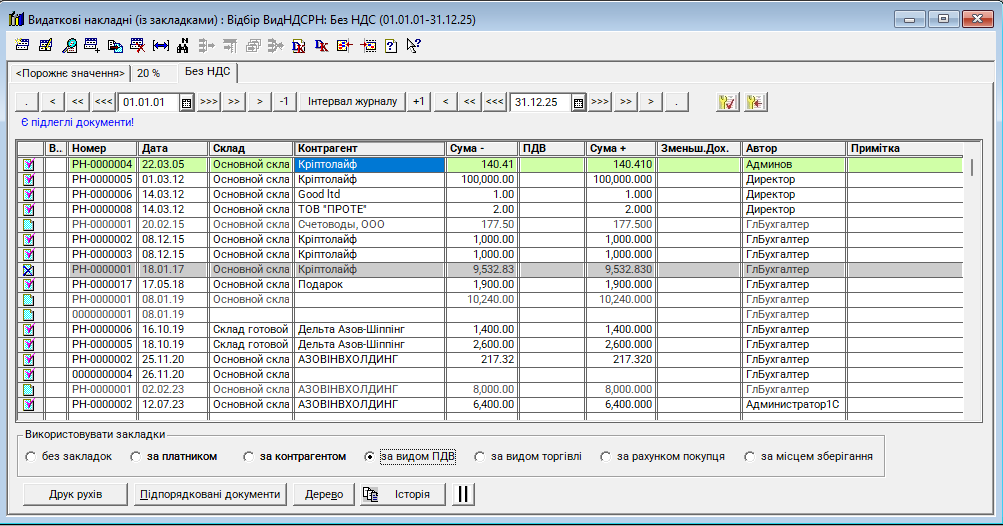This screenshot has height=526, width=1003.
Task: Click the new document toolbar icon
Action: pos(23,45)
